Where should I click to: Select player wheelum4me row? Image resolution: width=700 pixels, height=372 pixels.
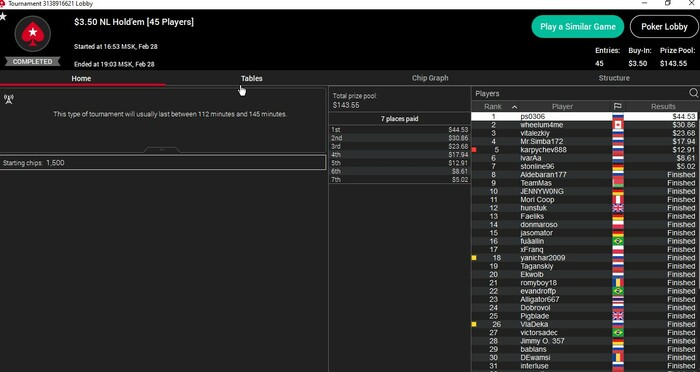click(584, 125)
